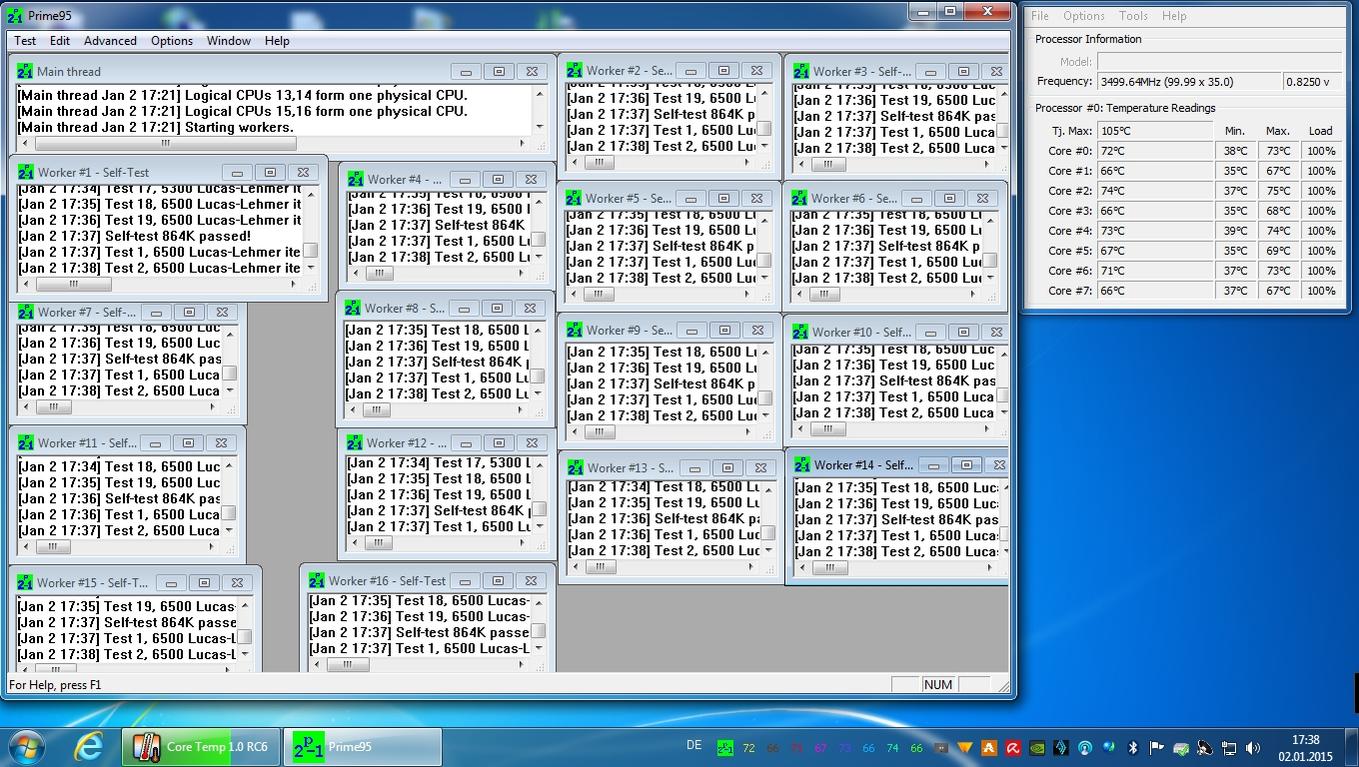Open the Action Center flag icon

pyautogui.click(x=1157, y=748)
